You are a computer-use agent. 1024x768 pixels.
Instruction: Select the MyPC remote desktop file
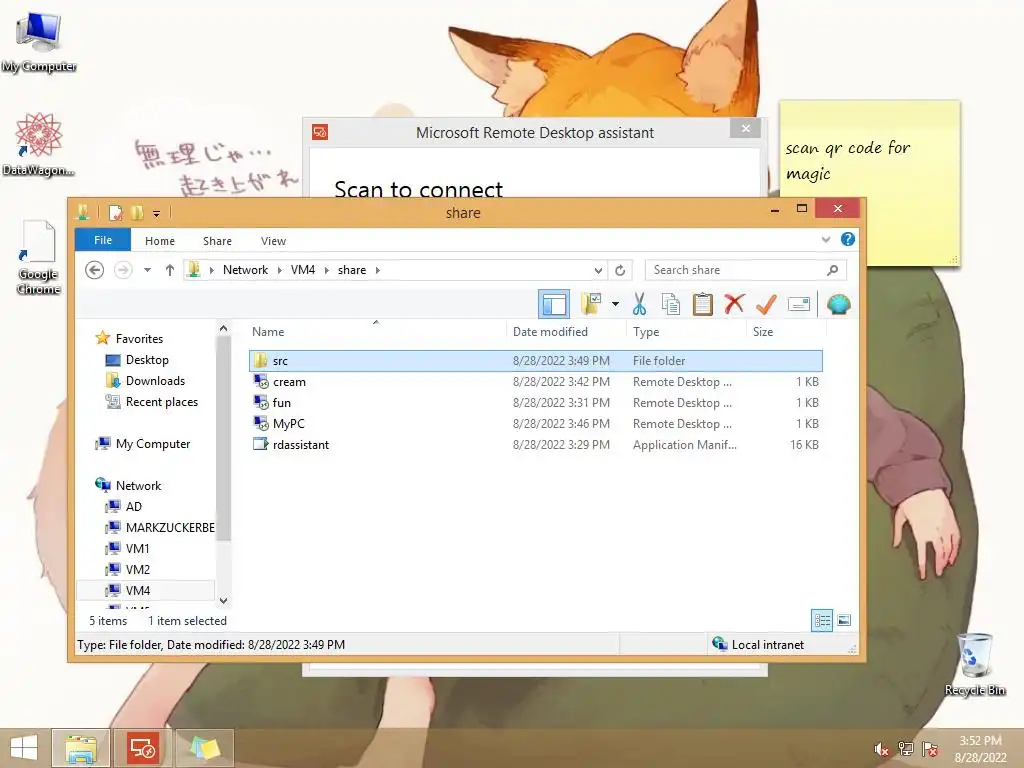(x=536, y=423)
